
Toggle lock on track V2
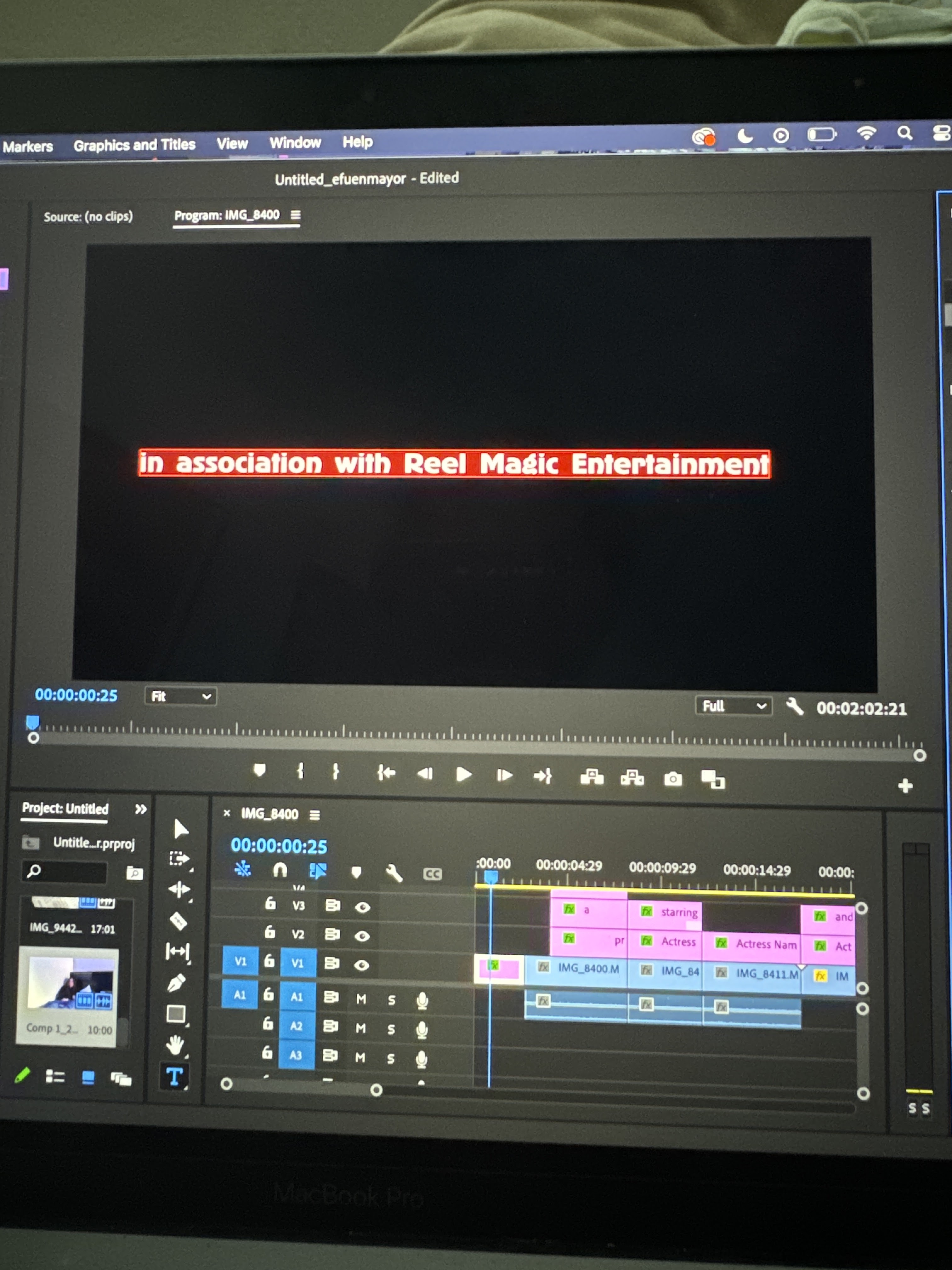click(270, 932)
